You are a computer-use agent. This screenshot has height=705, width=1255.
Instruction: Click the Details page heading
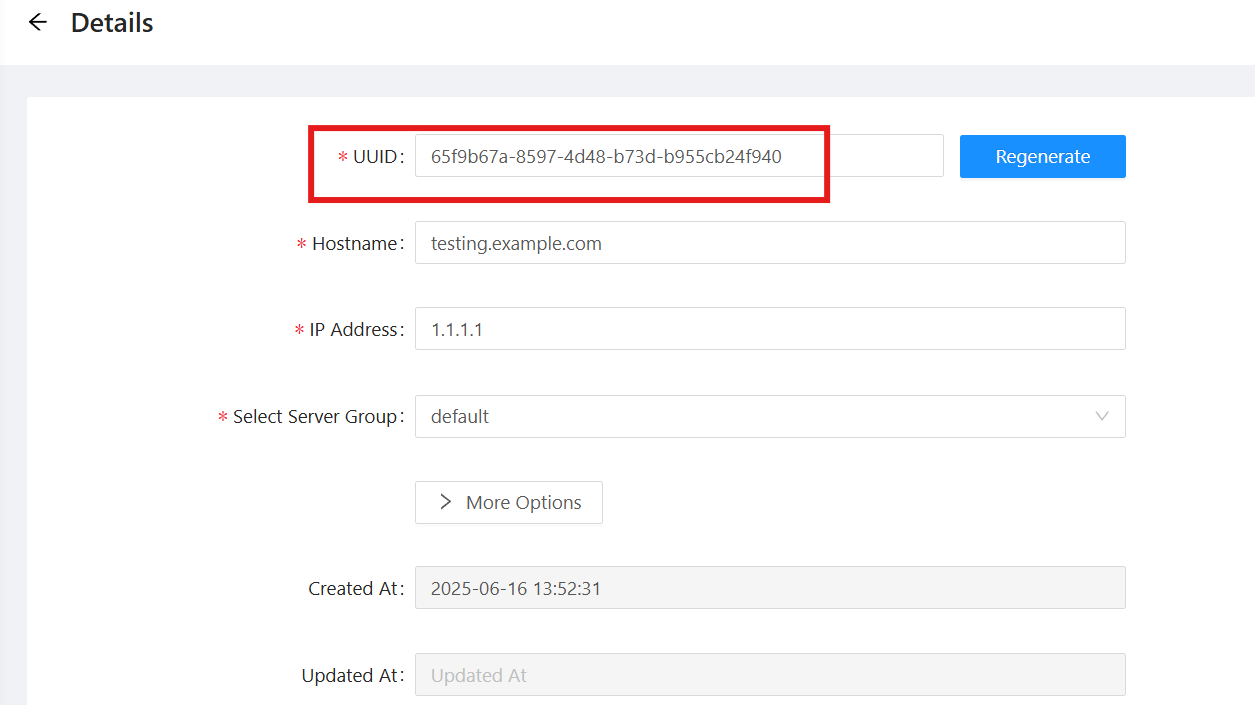point(112,23)
